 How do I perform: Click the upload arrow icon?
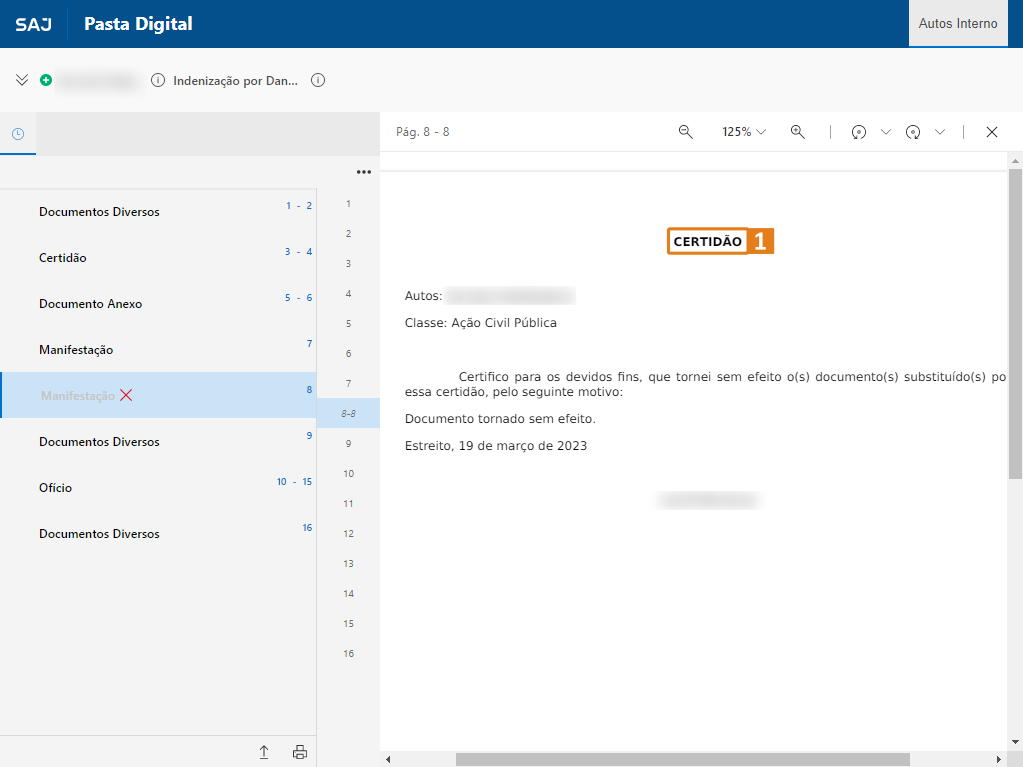(264, 752)
